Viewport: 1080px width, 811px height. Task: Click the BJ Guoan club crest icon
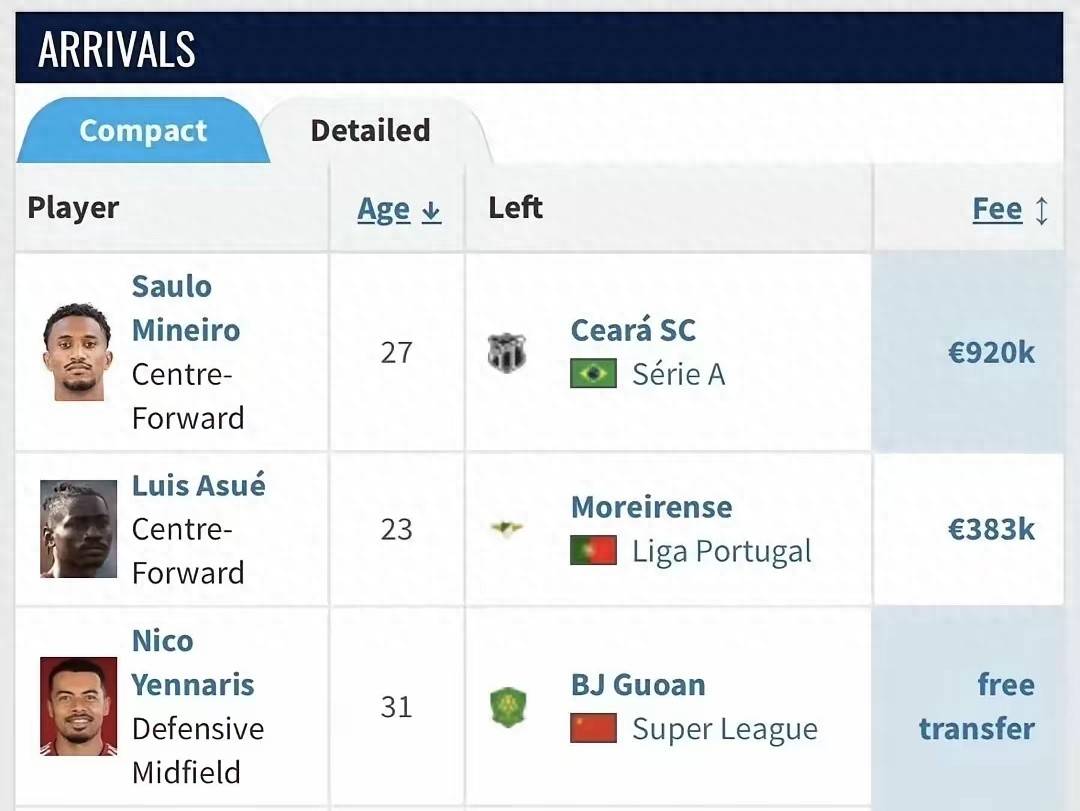click(507, 707)
